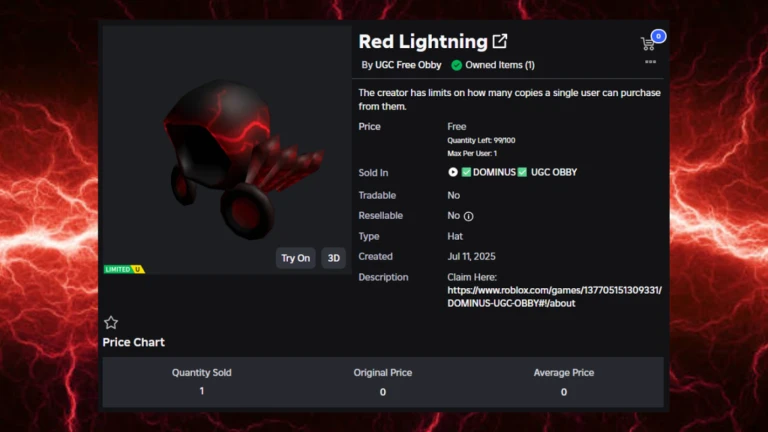Click the Quantity Sold value 1
Screen dimensions: 768x432
(201, 391)
